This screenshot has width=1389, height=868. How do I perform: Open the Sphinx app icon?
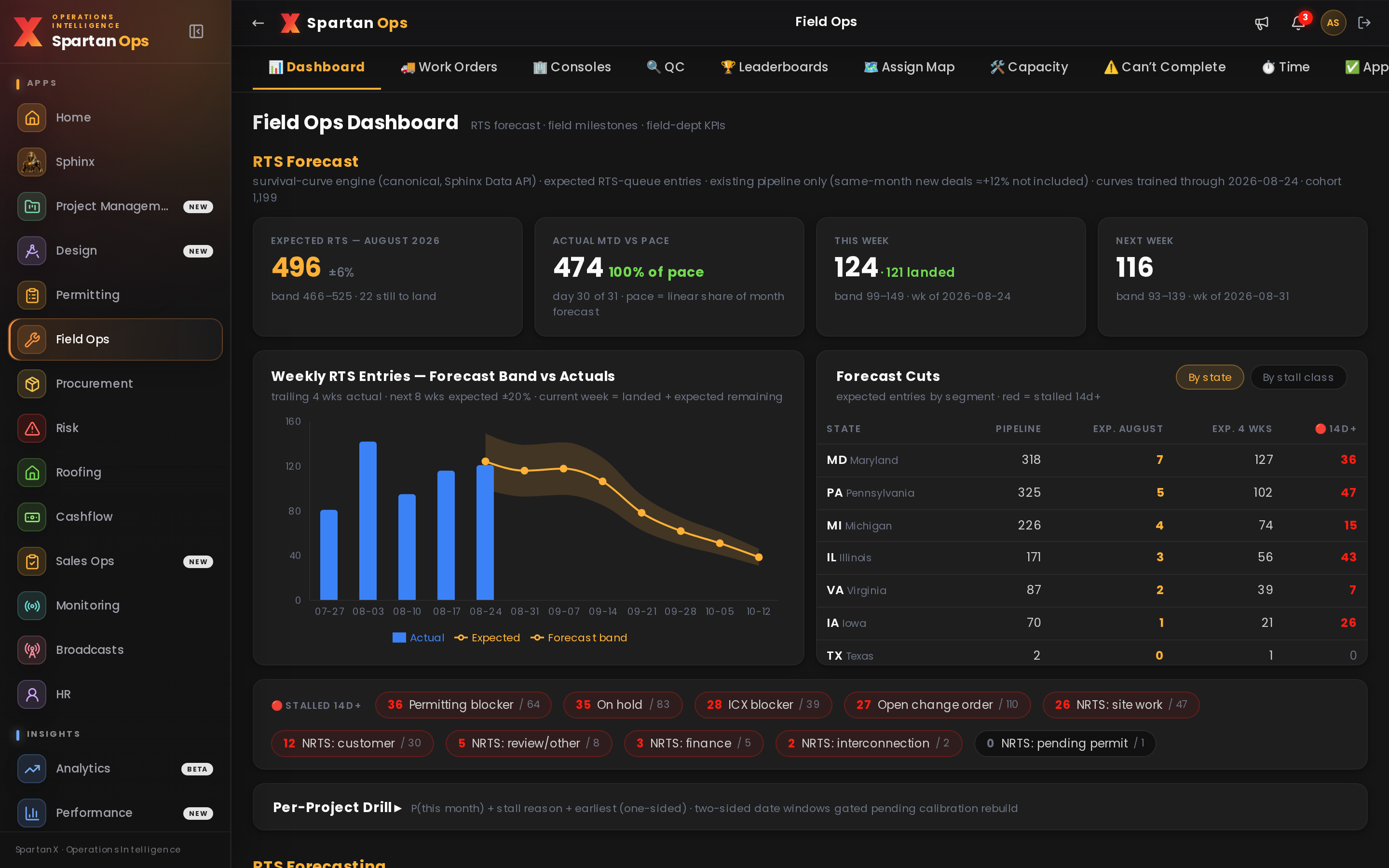[x=32, y=162]
